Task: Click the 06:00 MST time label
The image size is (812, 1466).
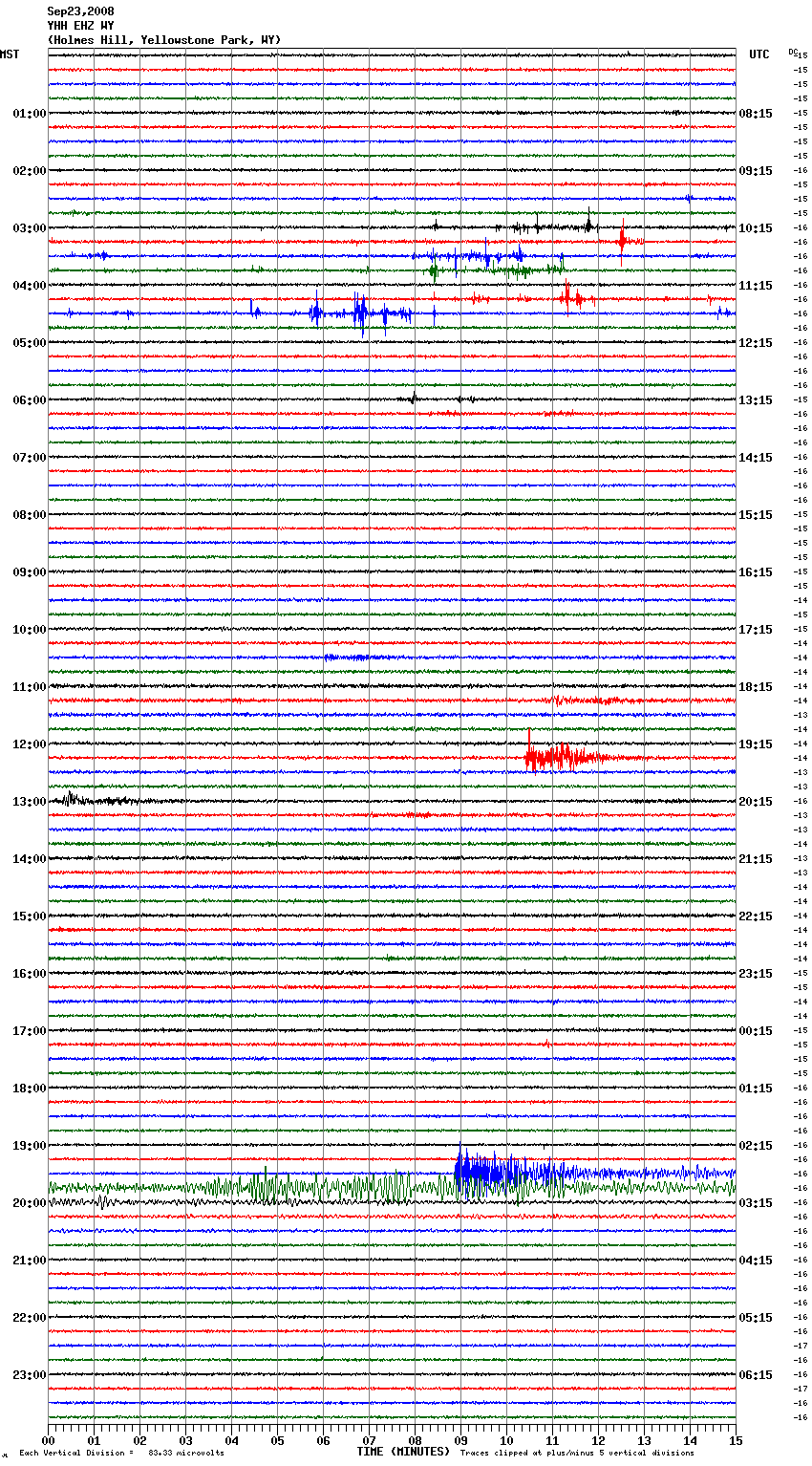Action: (x=29, y=400)
